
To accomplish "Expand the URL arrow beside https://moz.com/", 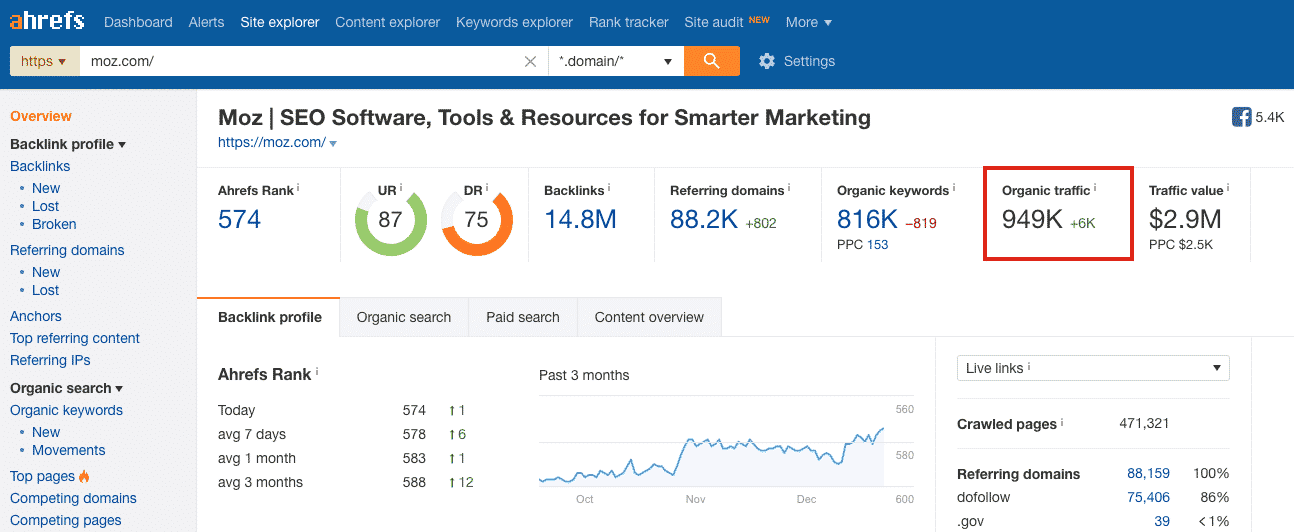I will (x=333, y=143).
